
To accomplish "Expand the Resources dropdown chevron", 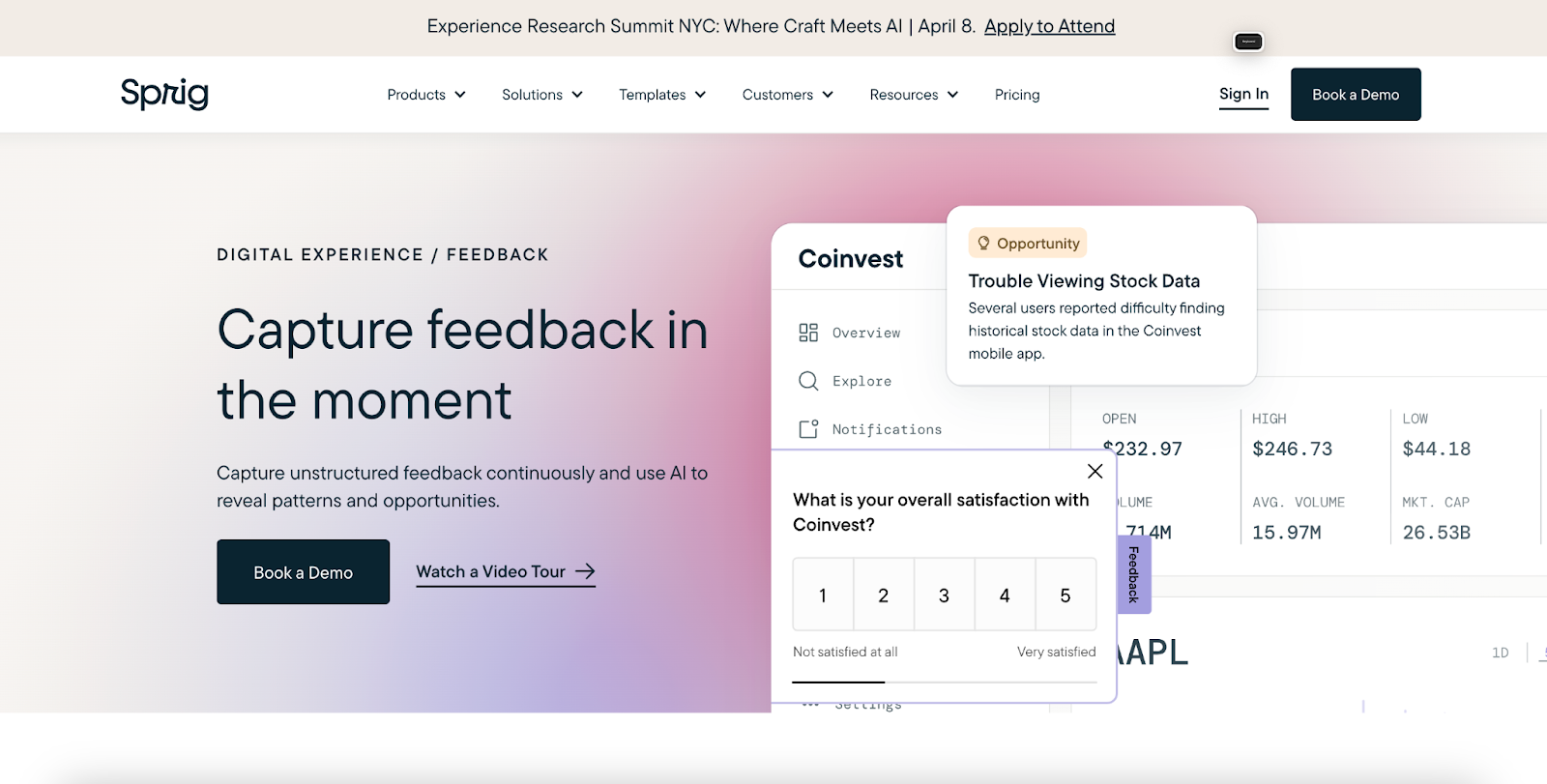I will coord(952,95).
